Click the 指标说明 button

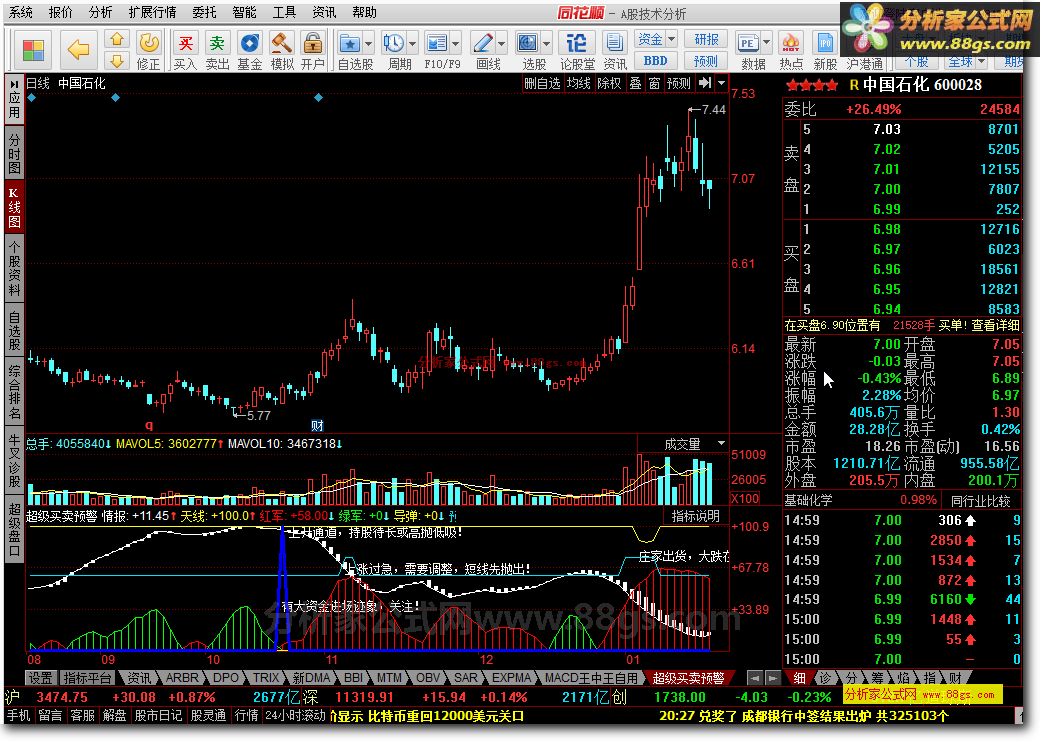click(695, 515)
